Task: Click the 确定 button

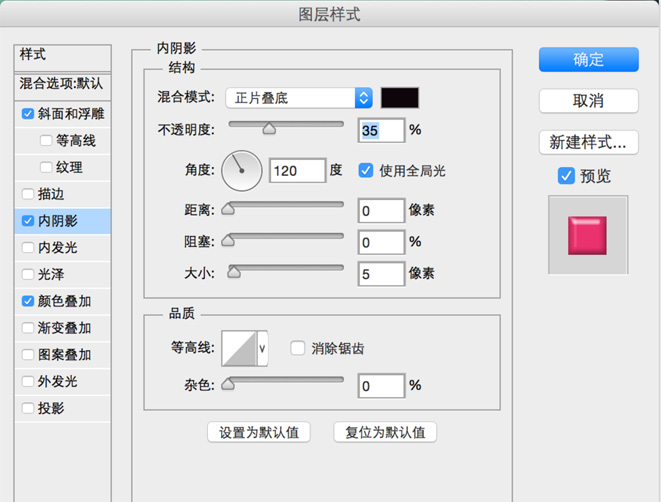Action: (x=588, y=59)
